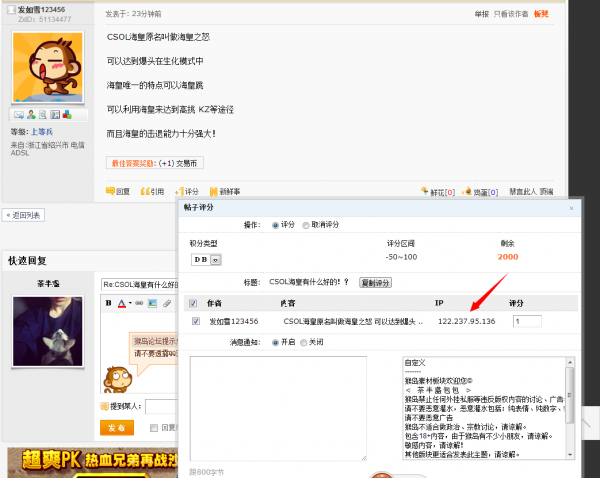Screen dimensions: 600x478
Task: Add friend using the person-plus icon
Action: point(31,114)
